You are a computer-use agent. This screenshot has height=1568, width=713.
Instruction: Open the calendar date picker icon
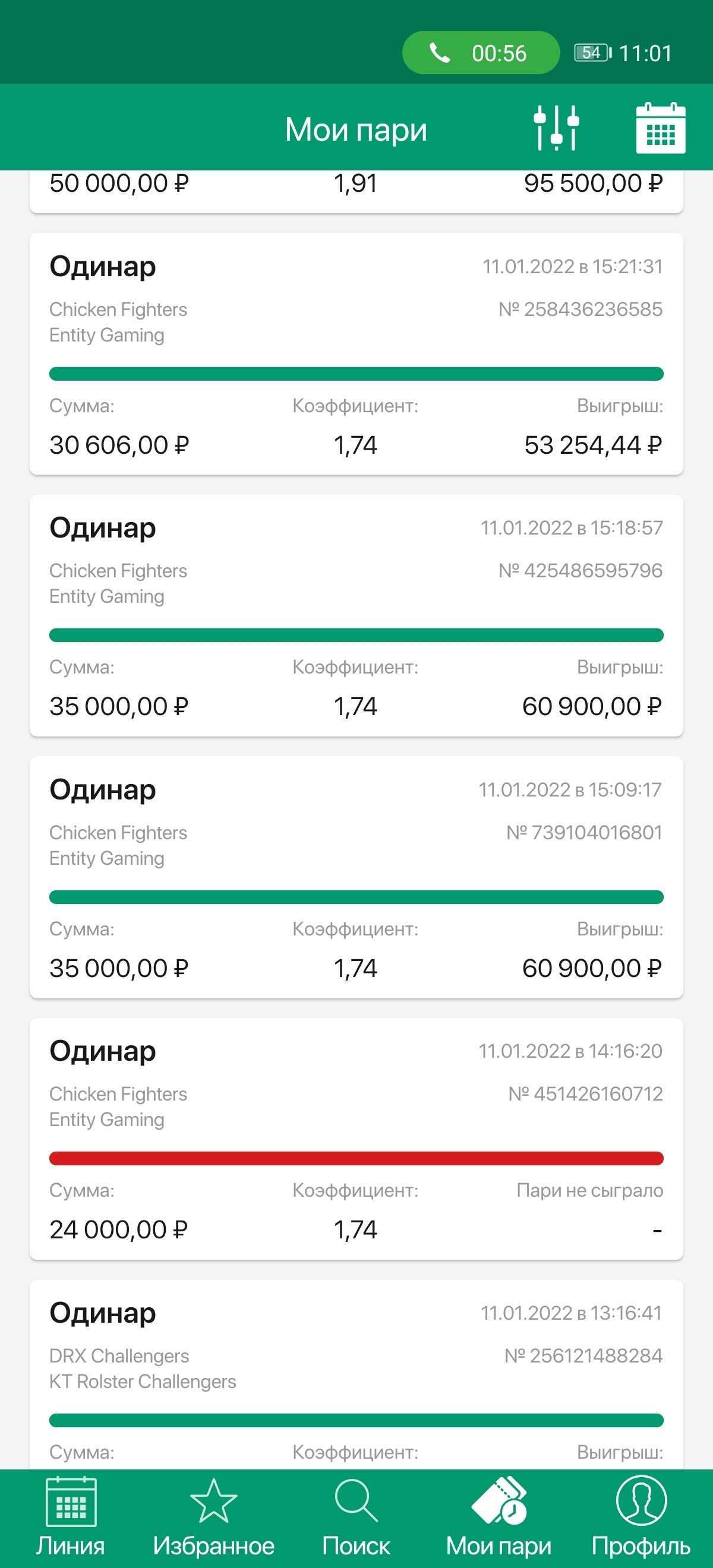(x=660, y=128)
